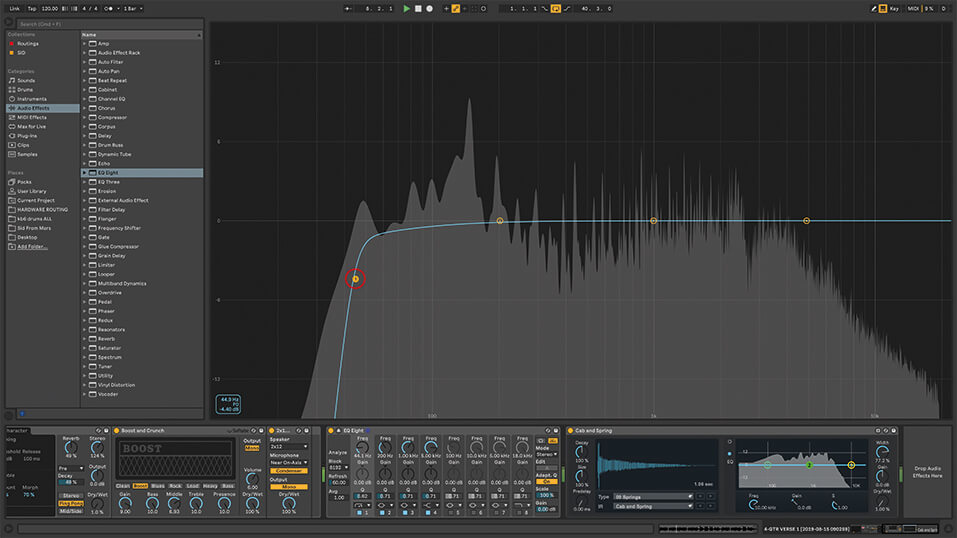Viewport: 957px width, 538px height.
Task: Click the Cabinet Dry/Wet knob
Action: [289, 504]
